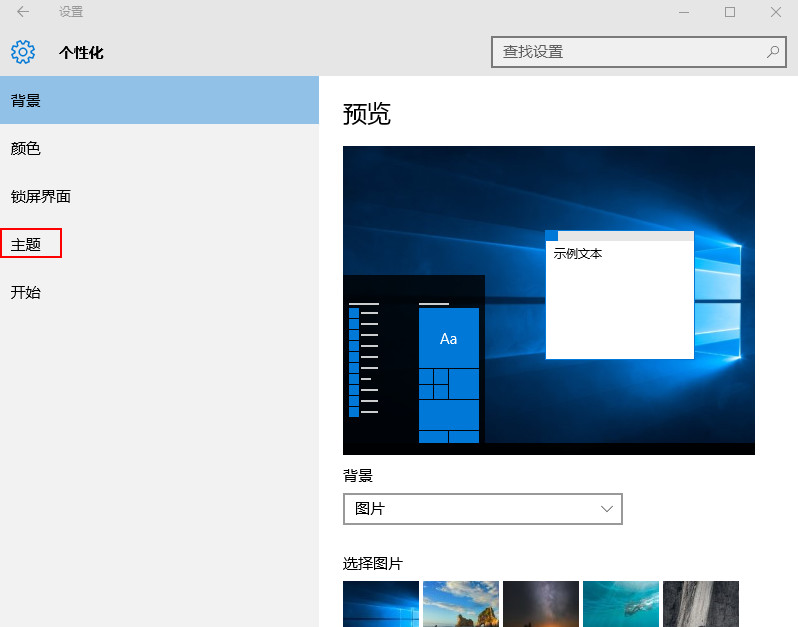
Task: Close the Settings window
Action: (776, 12)
